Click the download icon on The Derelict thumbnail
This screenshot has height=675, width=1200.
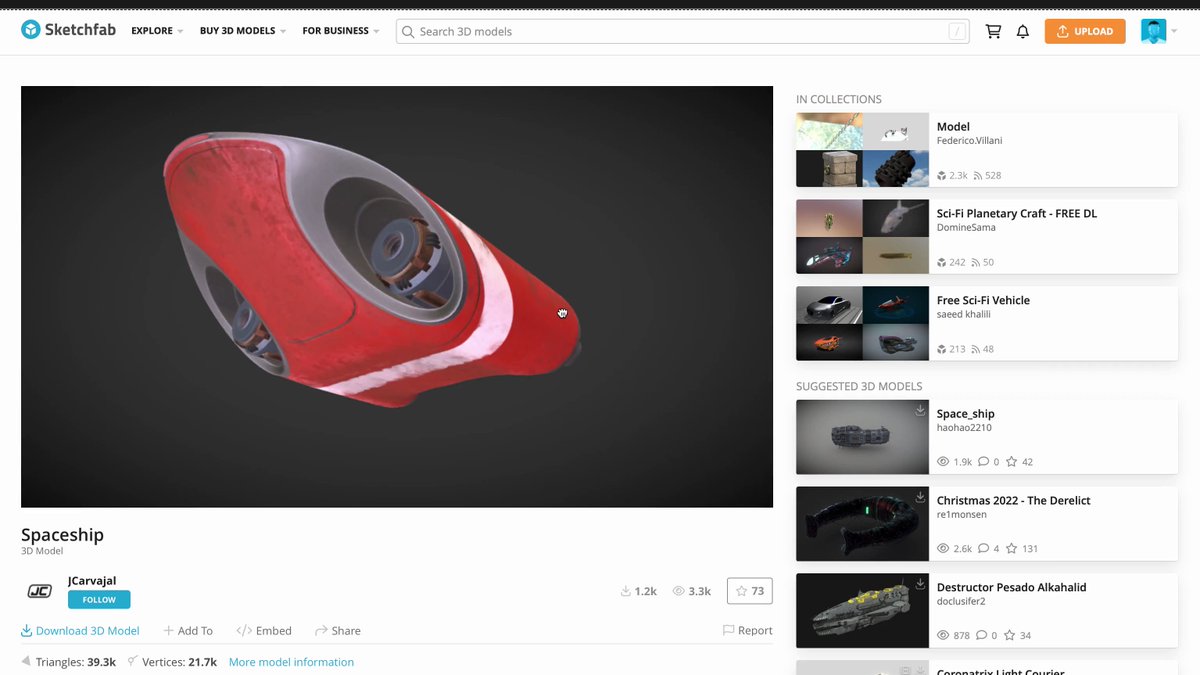point(920,497)
